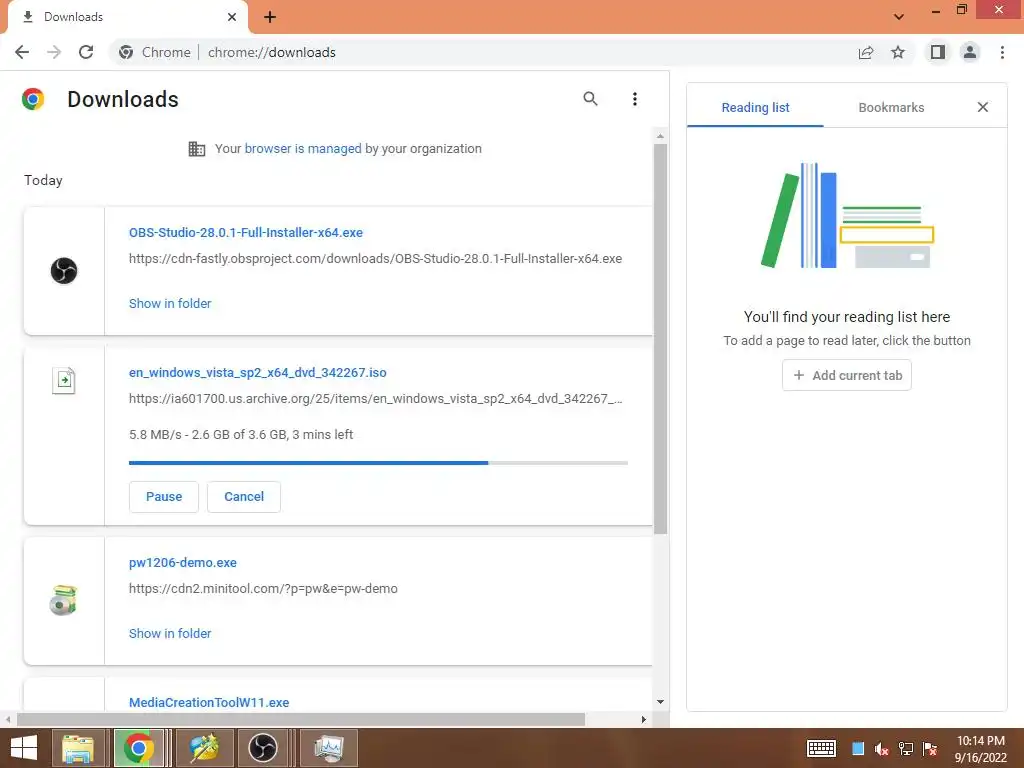1024x768 pixels.
Task: Switch to the Reading list tab
Action: coord(755,108)
